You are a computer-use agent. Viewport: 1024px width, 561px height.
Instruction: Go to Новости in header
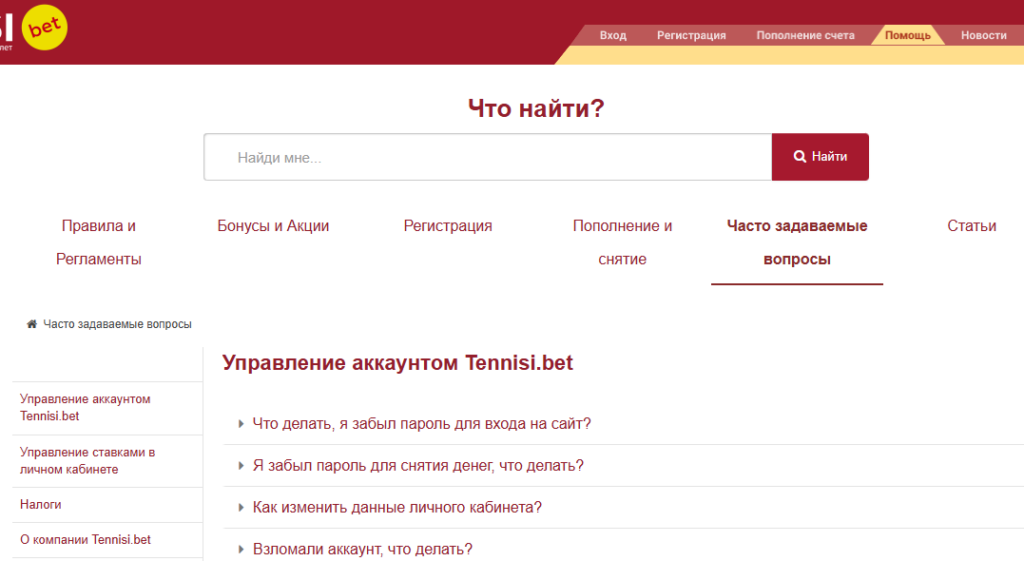pos(984,35)
